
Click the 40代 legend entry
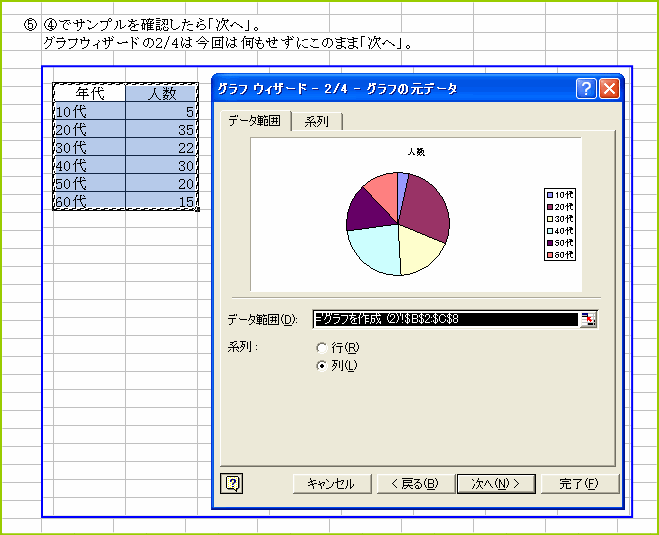[560, 231]
